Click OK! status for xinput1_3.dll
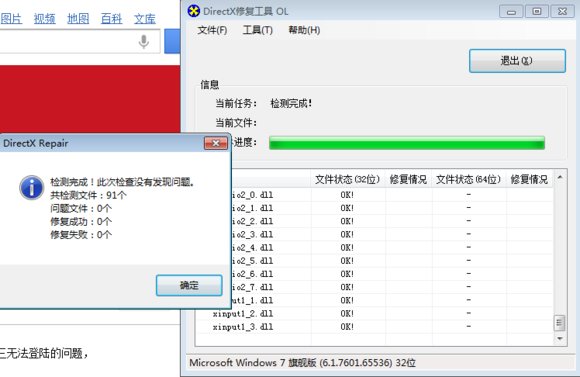Image resolution: width=580 pixels, height=377 pixels. (x=347, y=327)
